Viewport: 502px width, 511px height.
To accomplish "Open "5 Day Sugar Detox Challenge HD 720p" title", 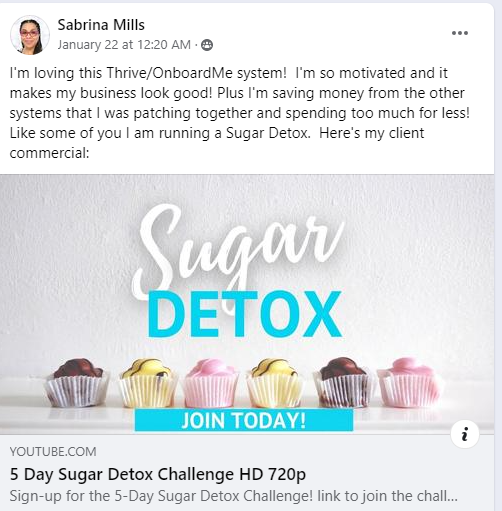I will tap(158, 474).
